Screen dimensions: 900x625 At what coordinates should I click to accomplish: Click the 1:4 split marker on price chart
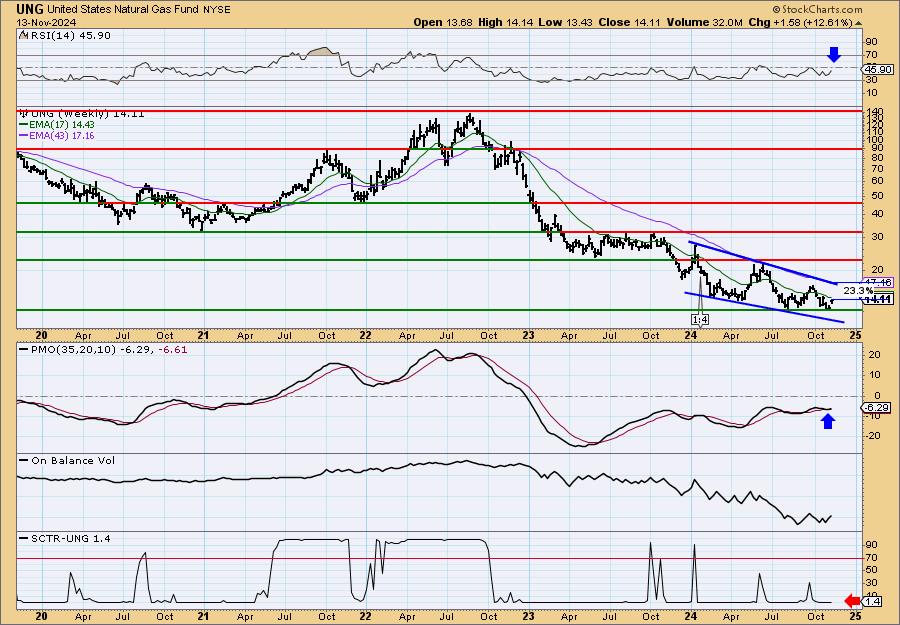pos(699,319)
